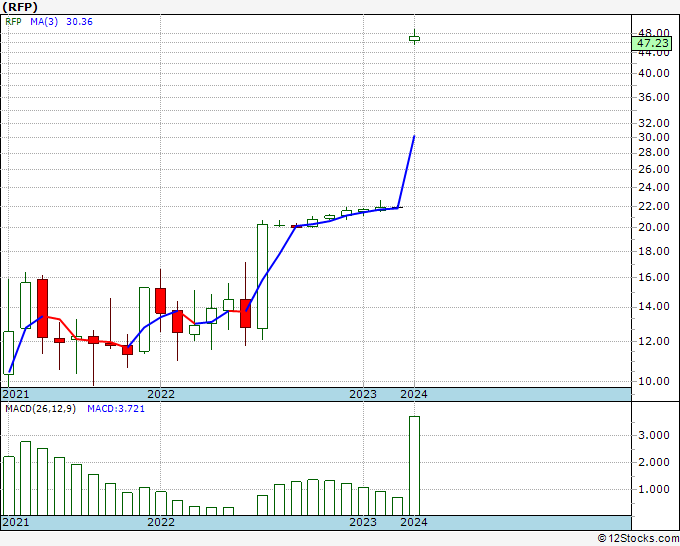680x546 pixels.
Task: Click the 14.00 price axis label
Action: pyautogui.click(x=654, y=307)
